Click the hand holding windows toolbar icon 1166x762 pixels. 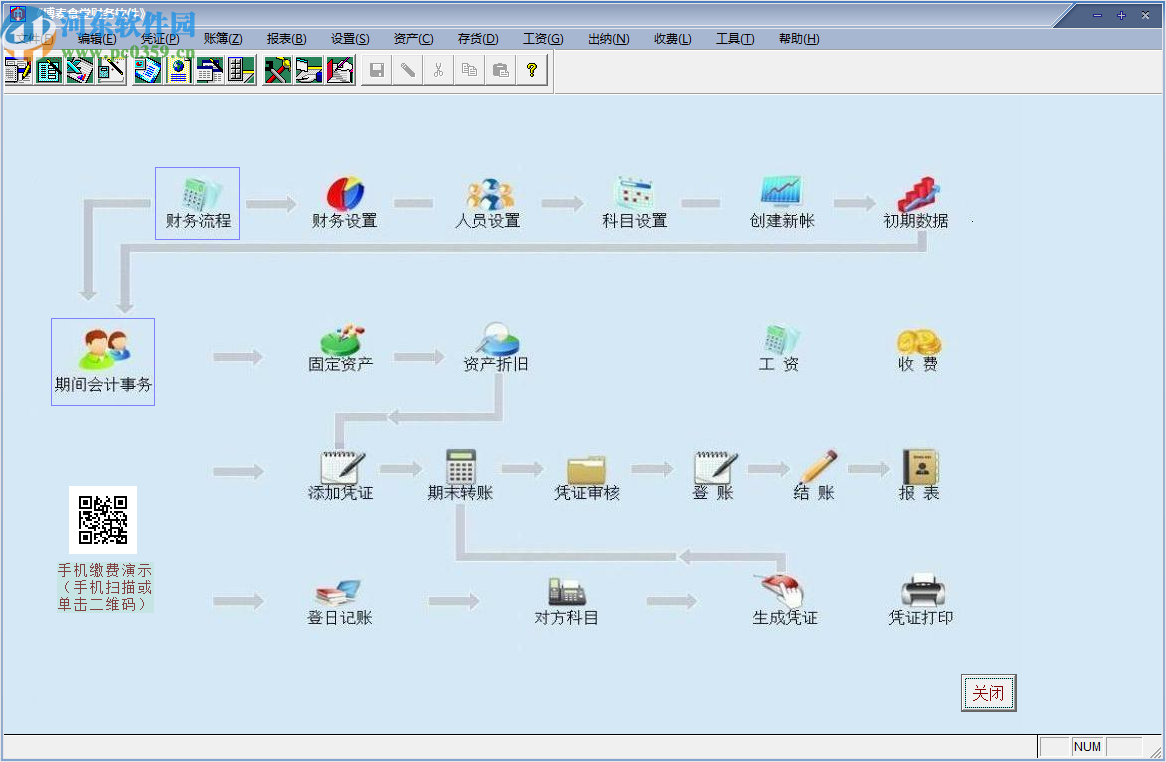309,70
